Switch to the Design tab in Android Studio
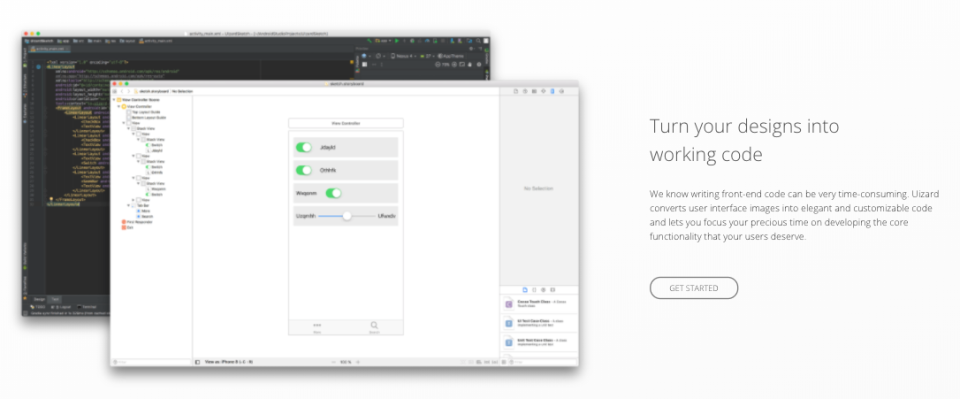 click(39, 299)
